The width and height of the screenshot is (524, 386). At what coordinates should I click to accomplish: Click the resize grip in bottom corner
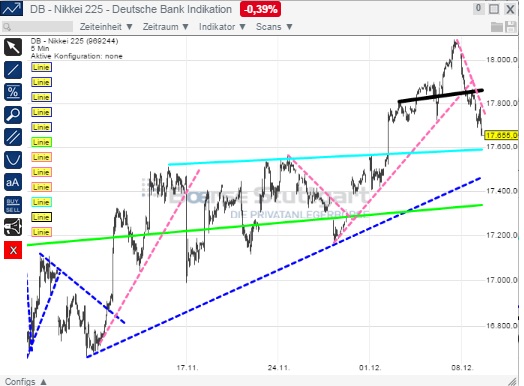tap(512, 381)
